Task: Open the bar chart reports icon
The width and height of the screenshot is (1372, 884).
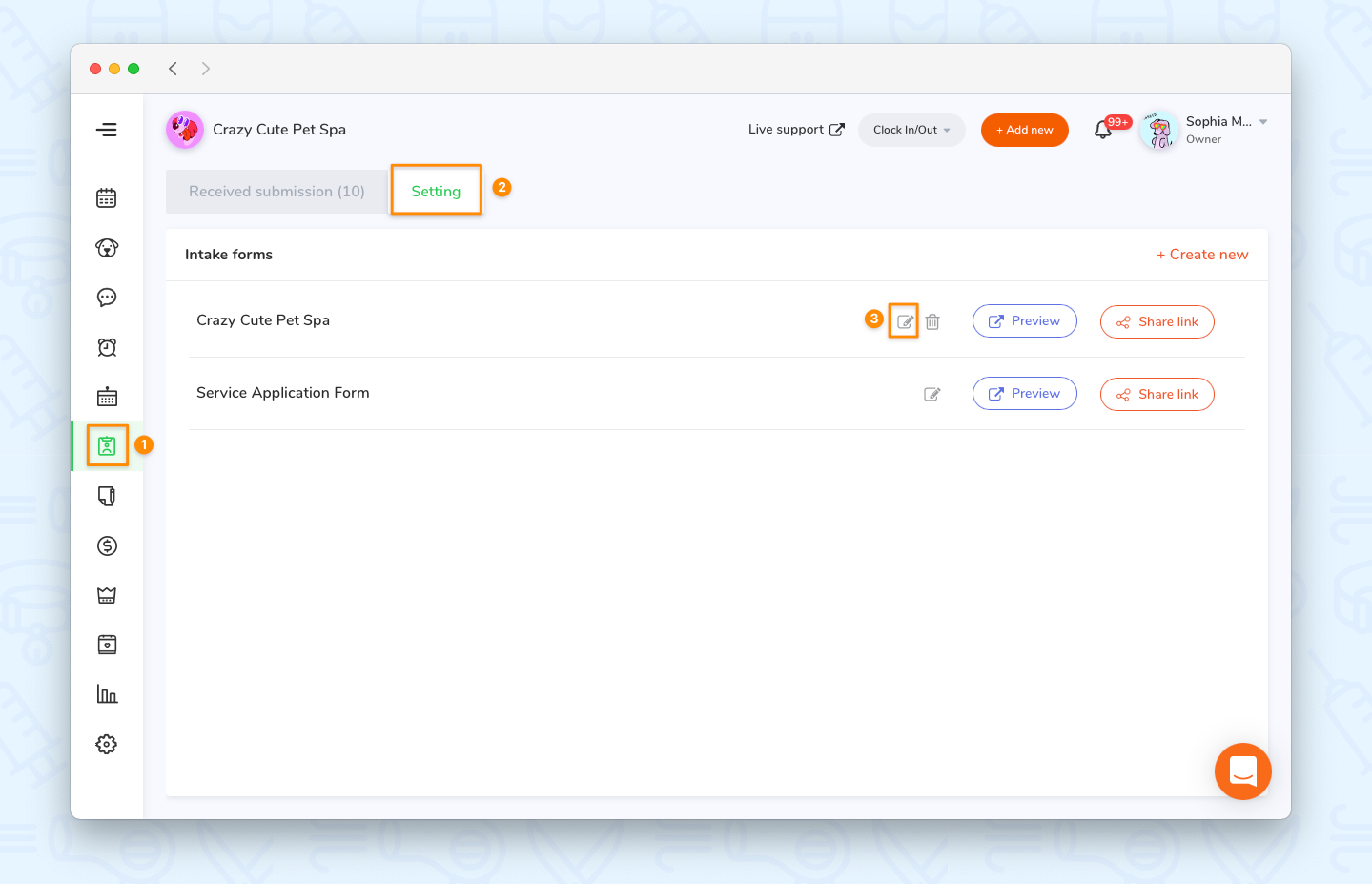Action: 107,694
